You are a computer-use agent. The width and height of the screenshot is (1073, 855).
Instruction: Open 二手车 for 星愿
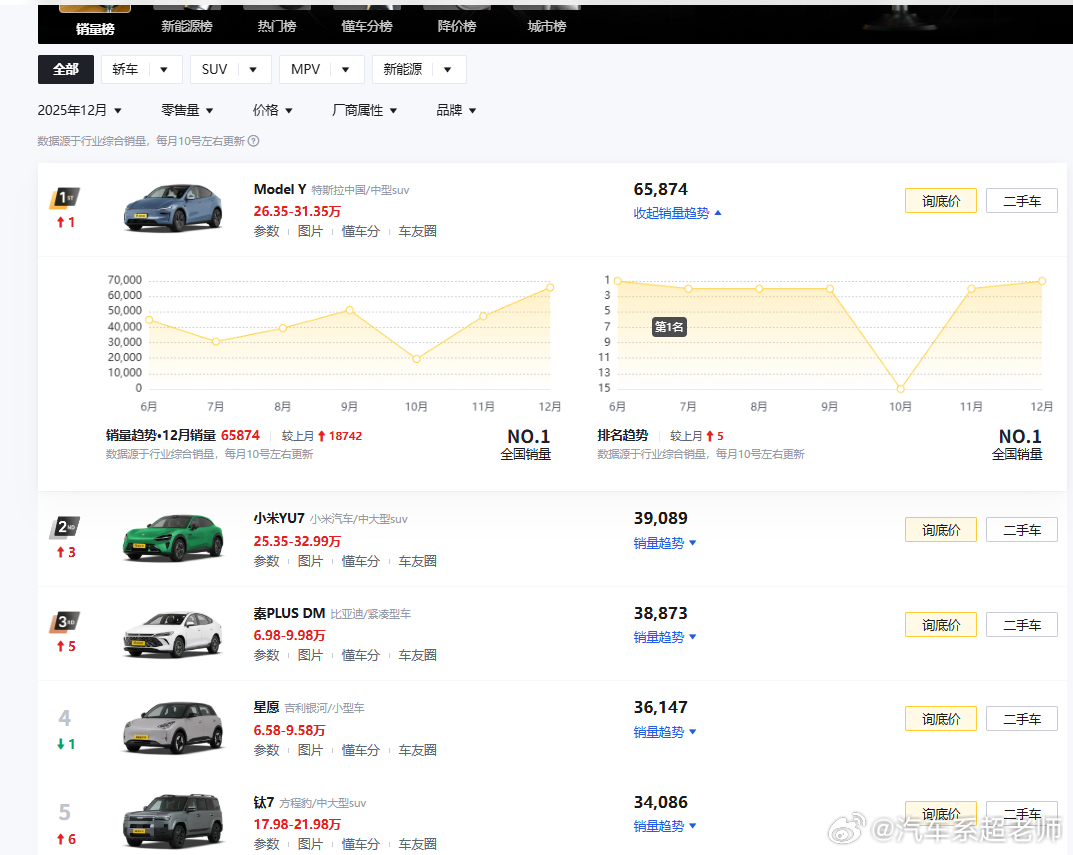pyautogui.click(x=1021, y=718)
